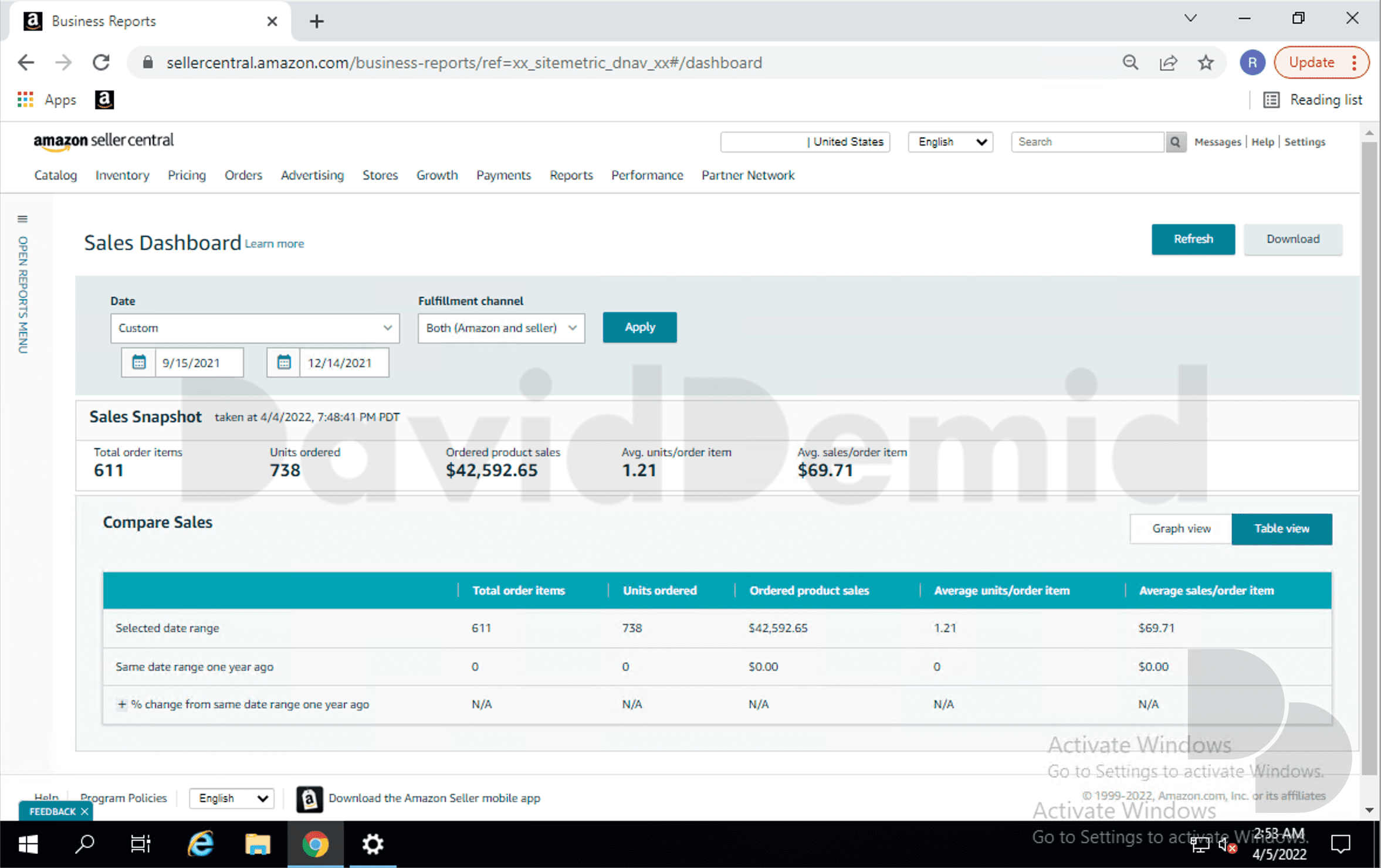Open the Date range Custom dropdown

click(x=255, y=328)
